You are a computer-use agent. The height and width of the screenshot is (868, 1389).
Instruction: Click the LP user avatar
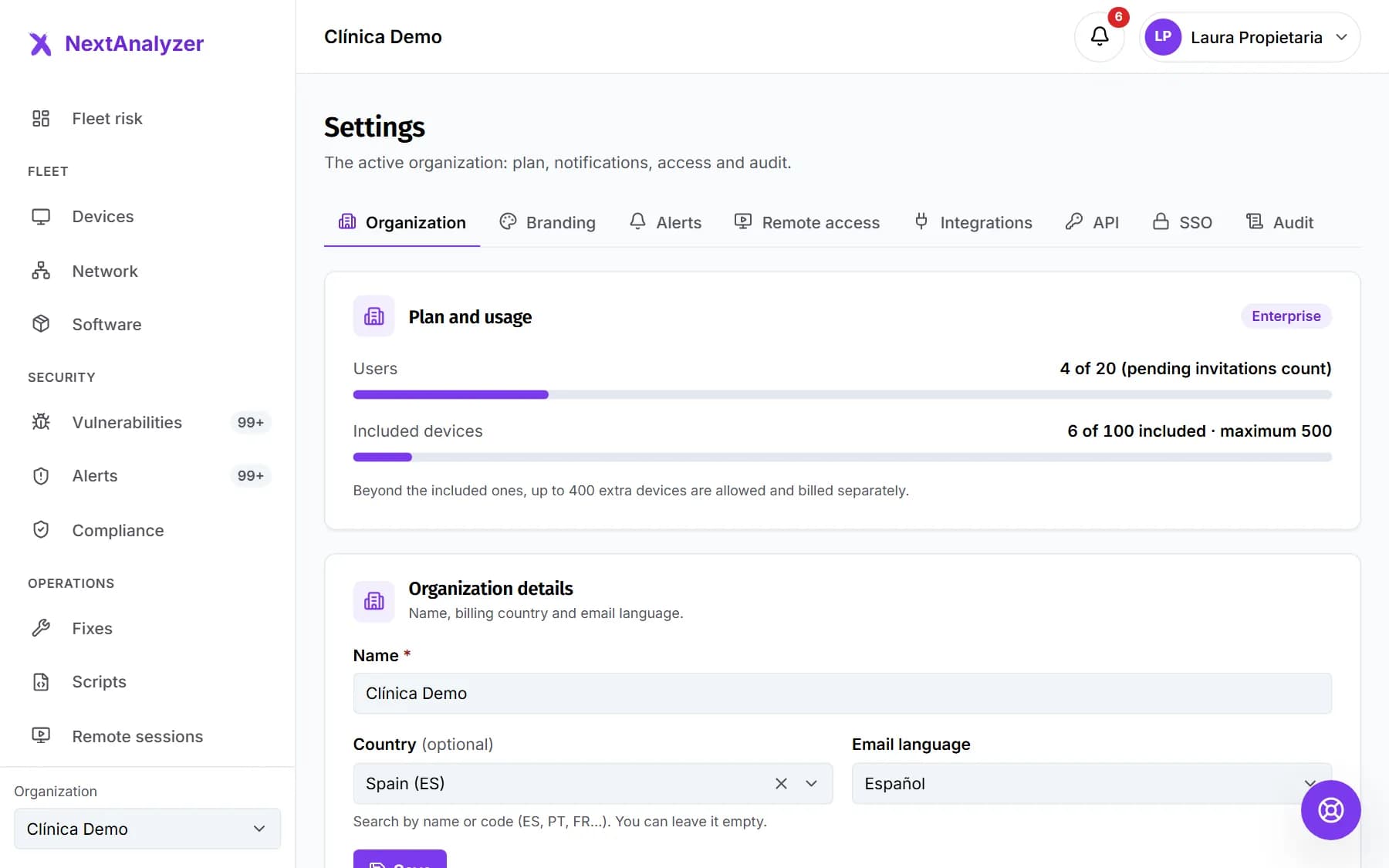1163,37
